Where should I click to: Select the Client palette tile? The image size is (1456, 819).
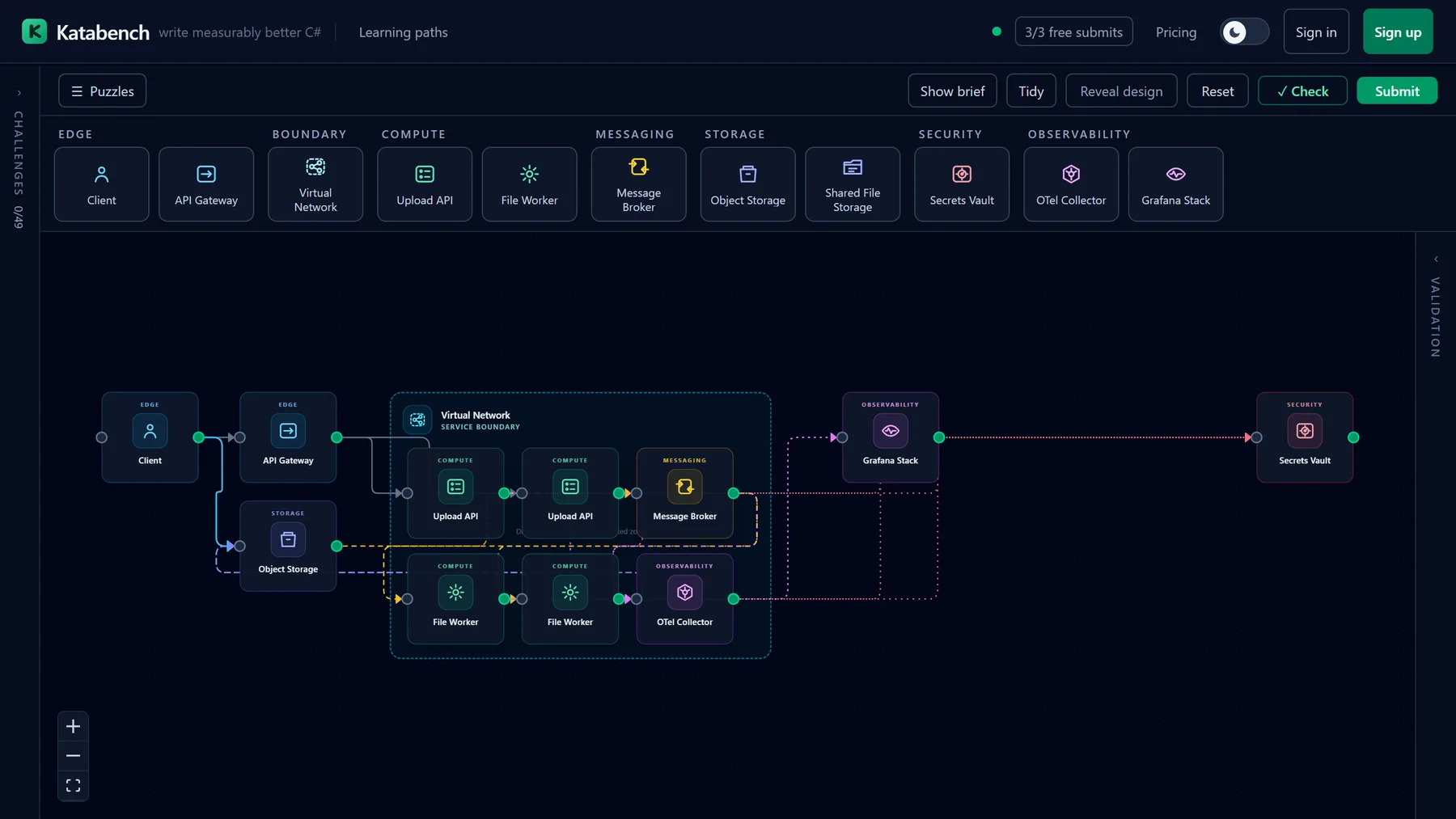click(102, 184)
